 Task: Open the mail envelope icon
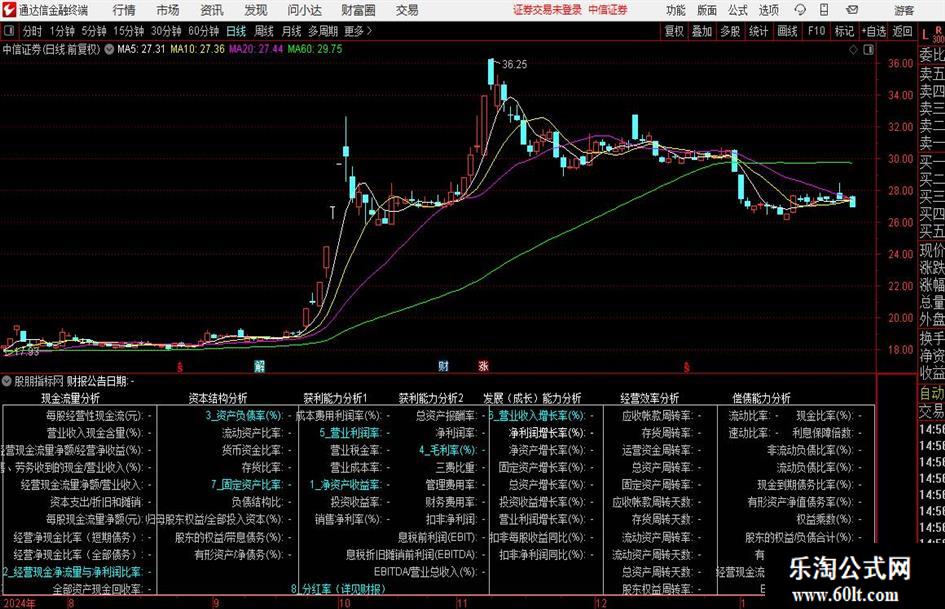(852, 10)
